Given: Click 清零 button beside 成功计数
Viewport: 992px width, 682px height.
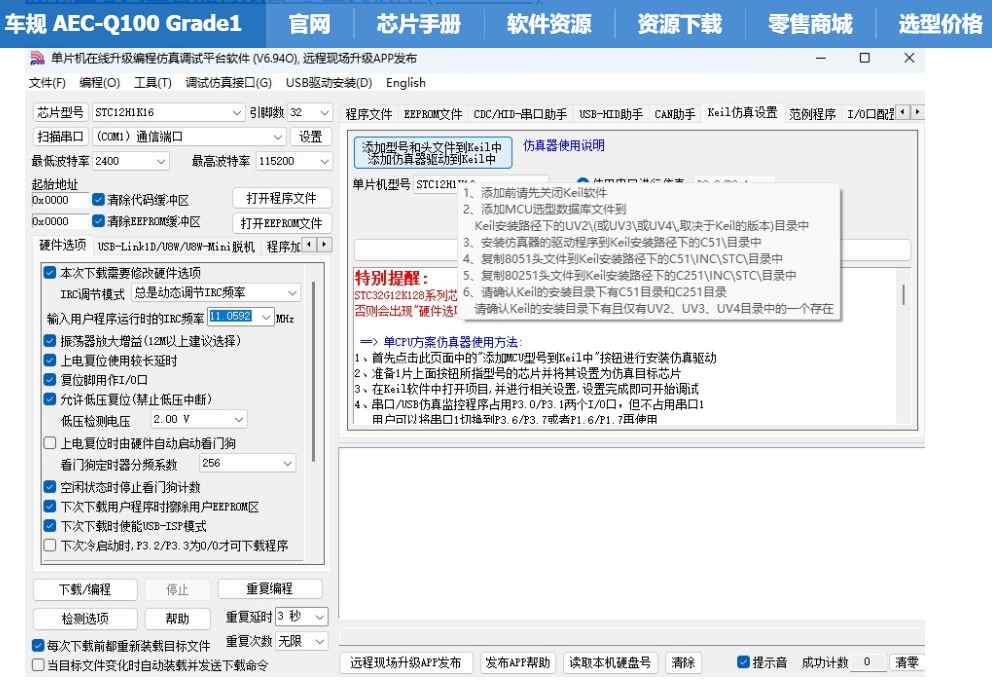Looking at the screenshot, I should click(x=907, y=662).
